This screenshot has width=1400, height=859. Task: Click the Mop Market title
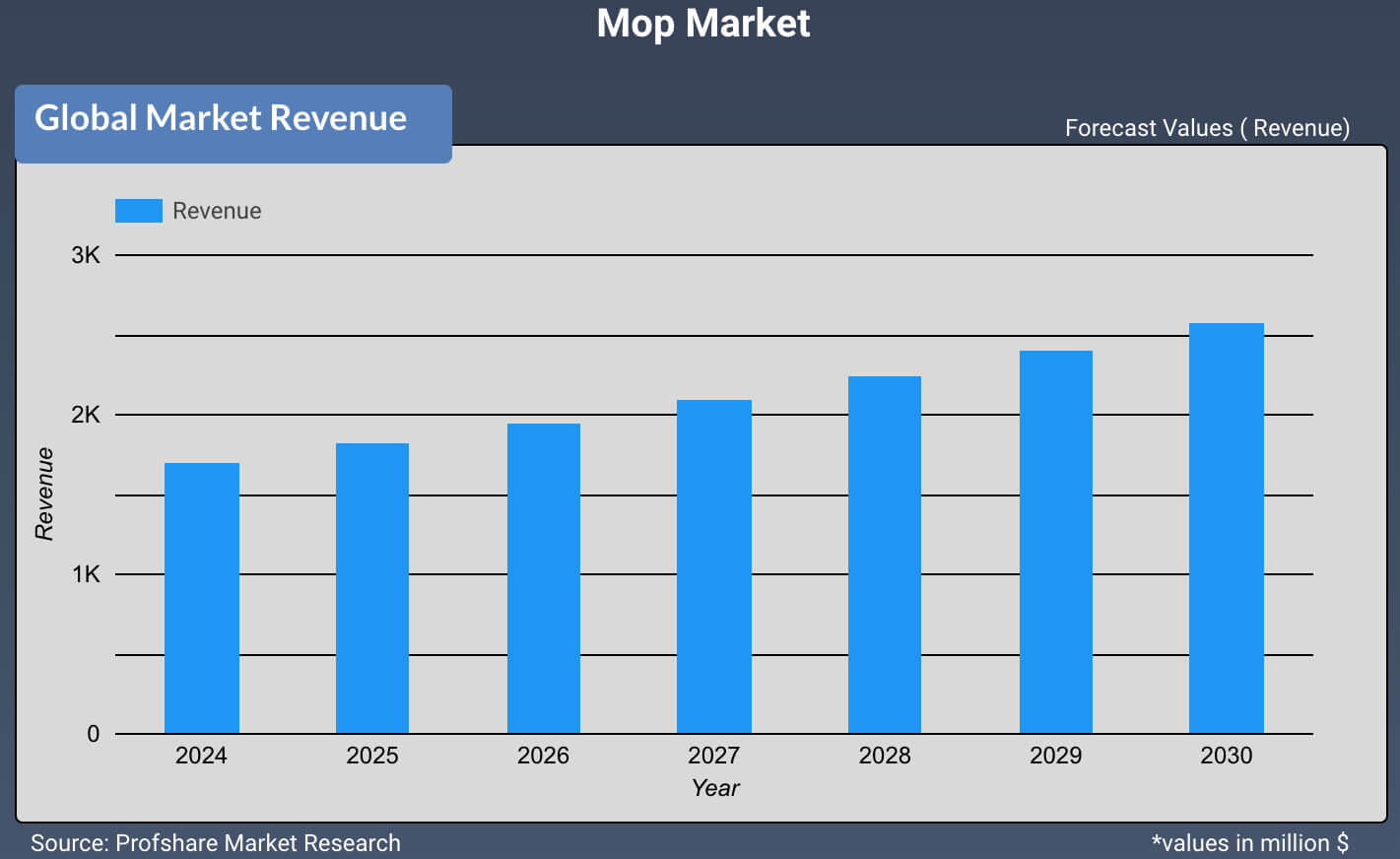[x=703, y=23]
